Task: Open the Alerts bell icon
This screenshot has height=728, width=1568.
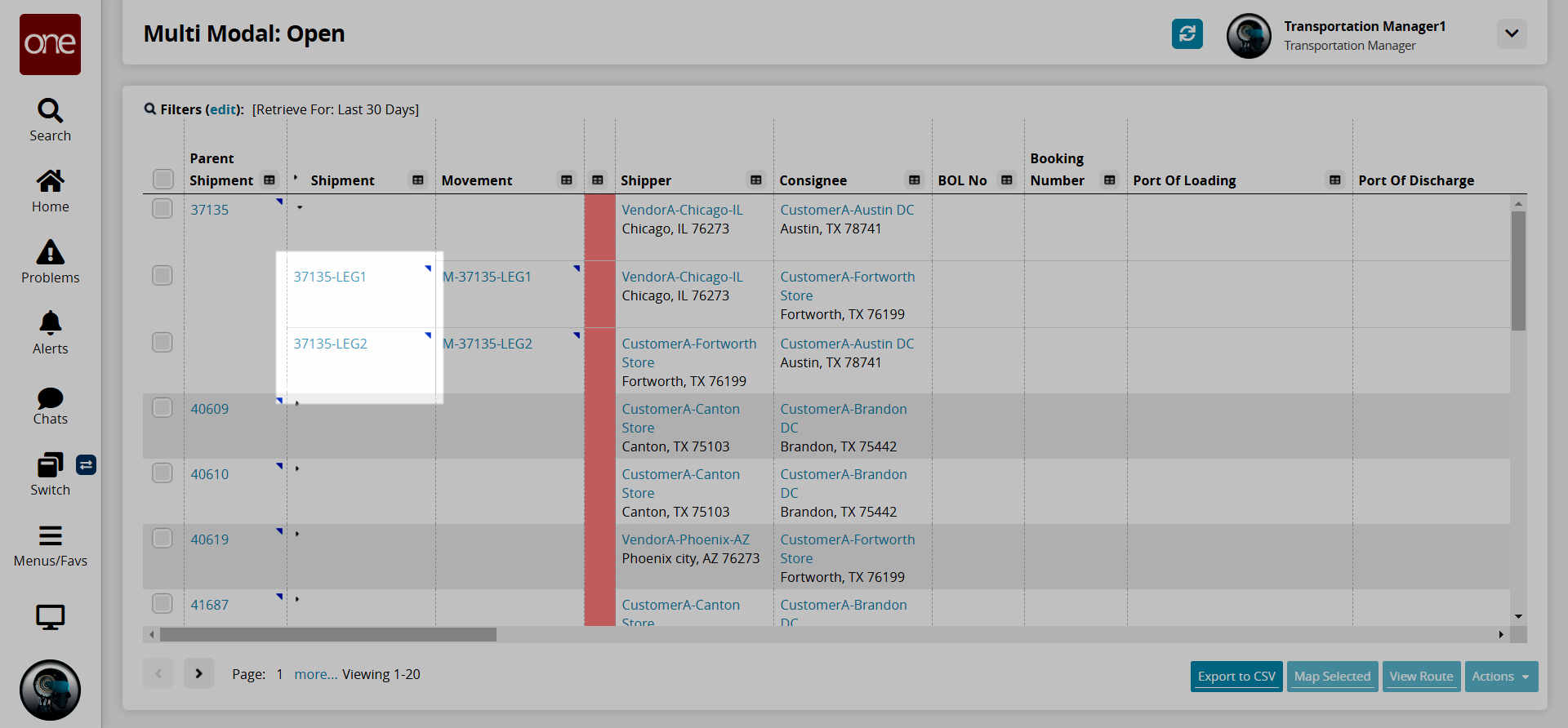Action: pos(50,323)
